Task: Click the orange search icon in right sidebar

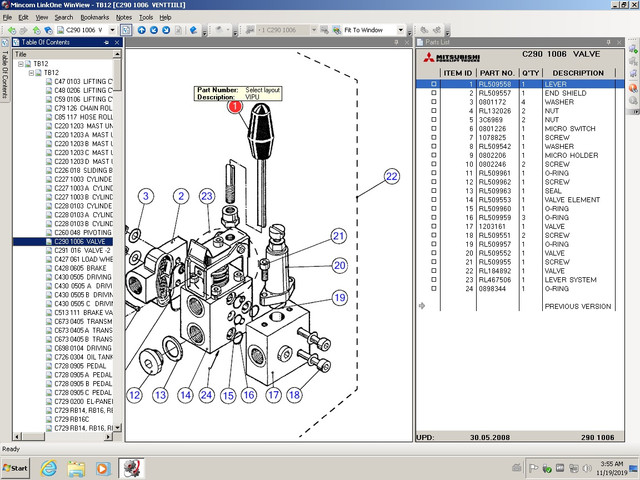Action: coord(633,88)
